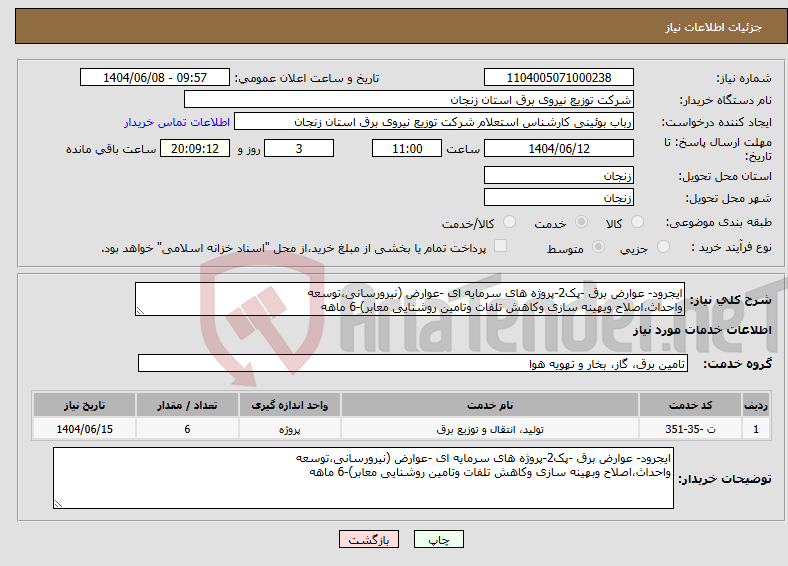The width and height of the screenshot is (788, 566).
Task: Click the اطلاعات خدمات مورد نیاز heading
Action: click(x=702, y=330)
